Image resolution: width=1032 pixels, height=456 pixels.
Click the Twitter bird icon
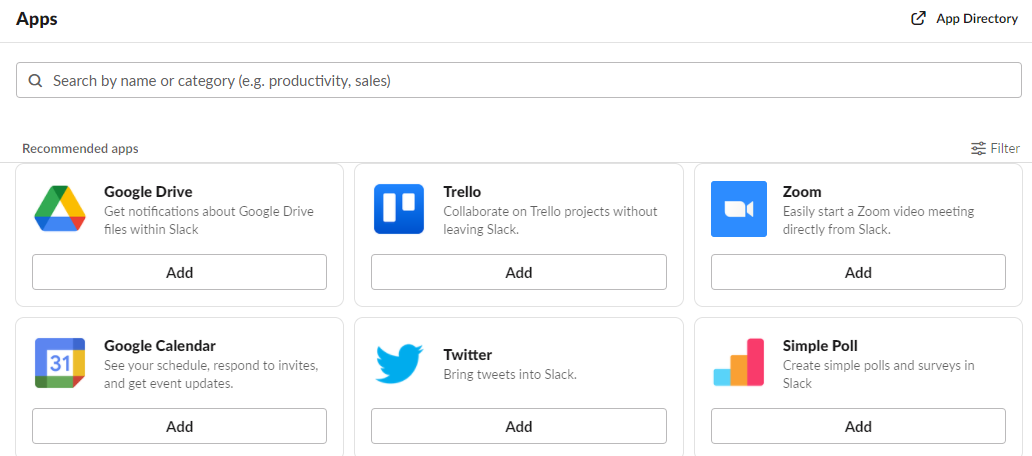[399, 363]
